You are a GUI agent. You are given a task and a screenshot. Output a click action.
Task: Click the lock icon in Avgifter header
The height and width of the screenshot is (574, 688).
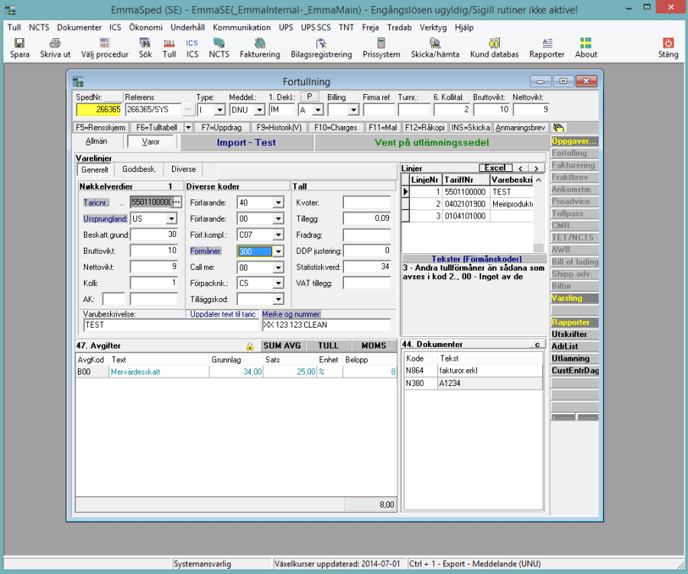[250, 346]
